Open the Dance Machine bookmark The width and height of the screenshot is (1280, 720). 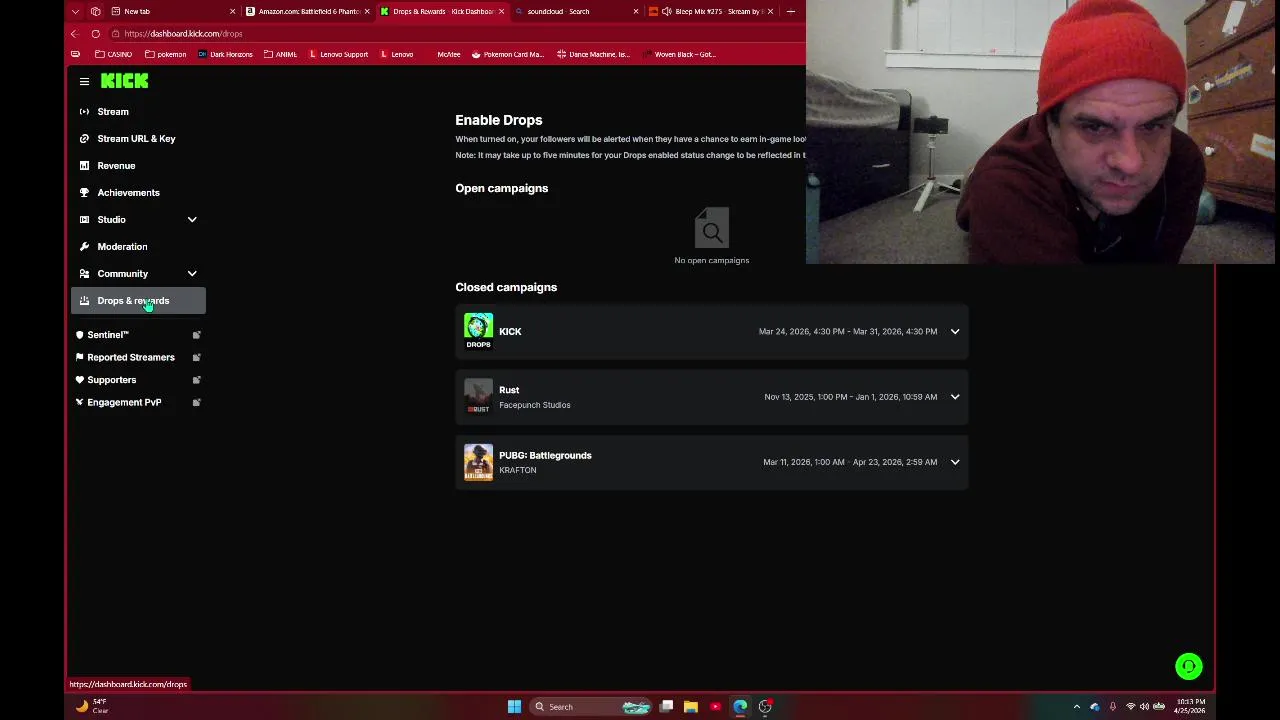593,55
